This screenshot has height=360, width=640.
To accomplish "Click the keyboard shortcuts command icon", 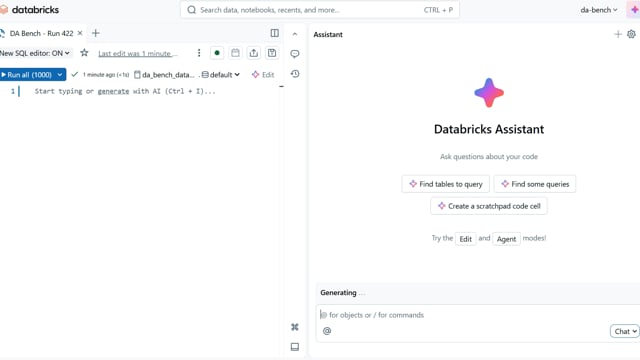I will (x=295, y=327).
